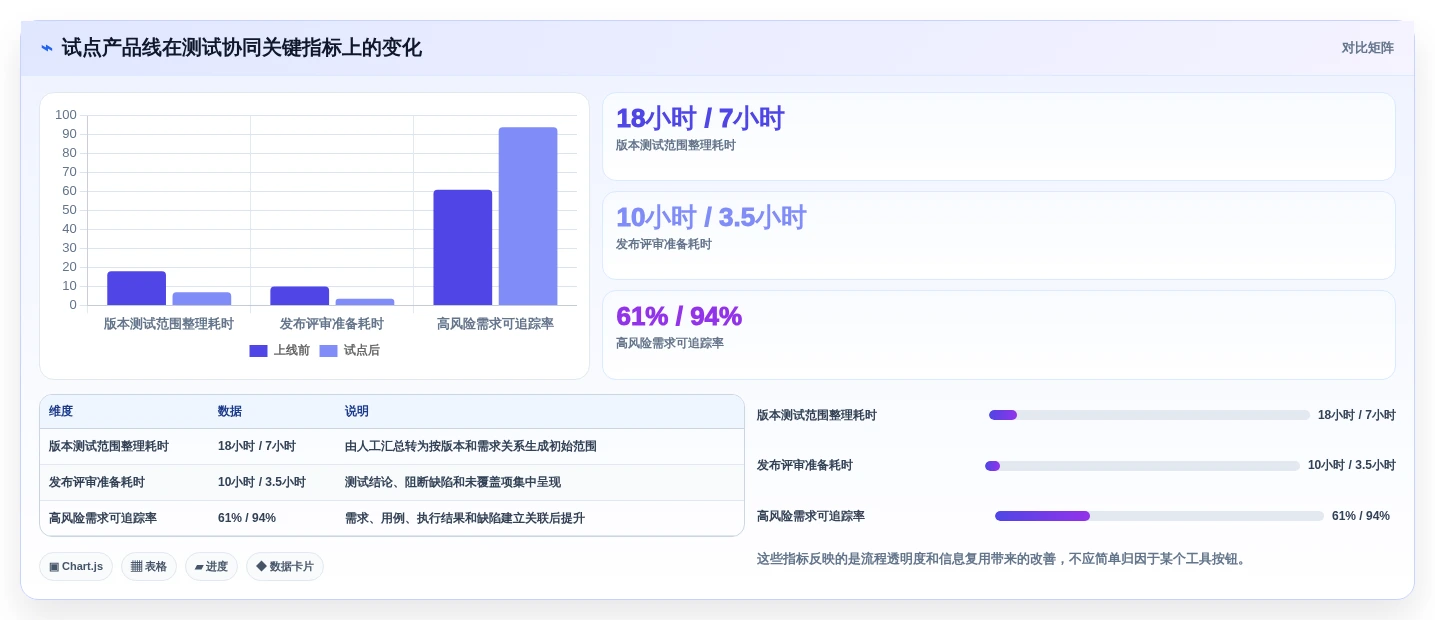This screenshot has height=620, width=1435.
Task: Click the lightning icon beside the title
Action: 47,48
